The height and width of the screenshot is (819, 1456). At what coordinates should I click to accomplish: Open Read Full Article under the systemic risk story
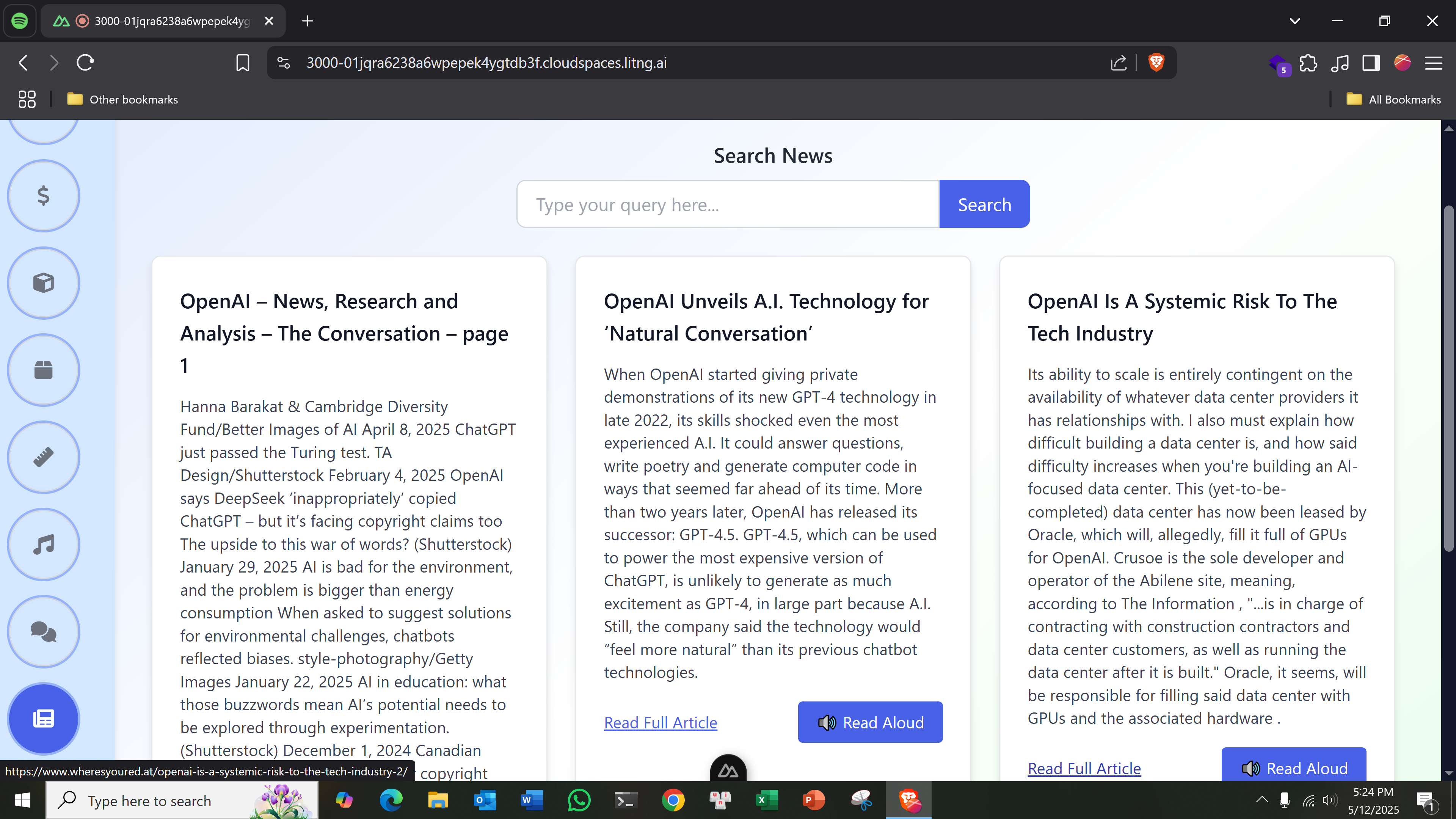1084,768
